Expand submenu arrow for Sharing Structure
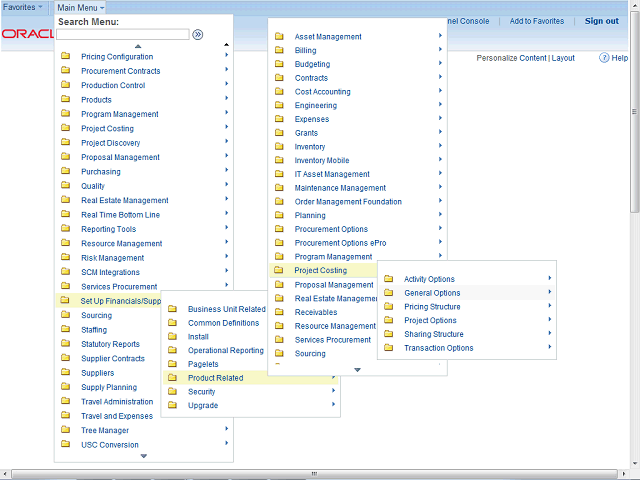Viewport: 640px width, 480px height. [550, 333]
